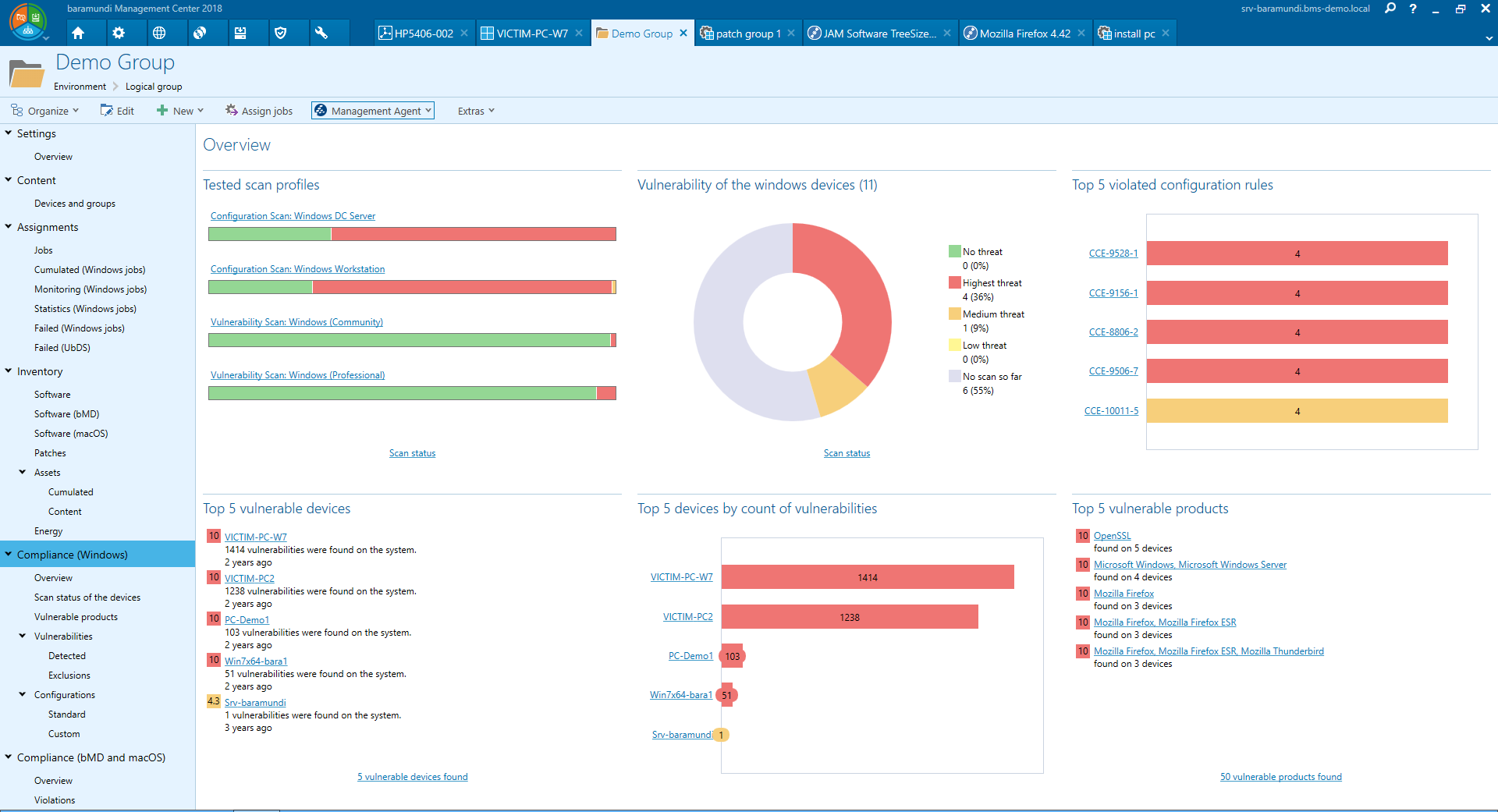The width and height of the screenshot is (1498, 812).
Task: Close the Demo Group tab
Action: [683, 33]
